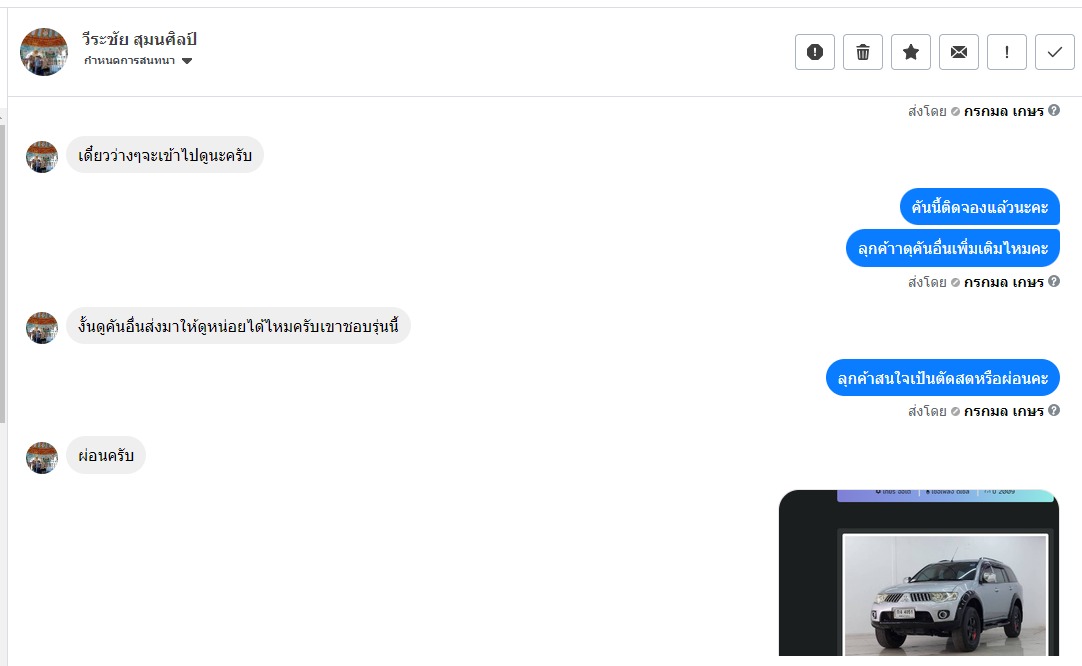Click sender avatar beside เดี๋ยวว่างๆจะเข้าไปดูนะครับ

(42, 157)
